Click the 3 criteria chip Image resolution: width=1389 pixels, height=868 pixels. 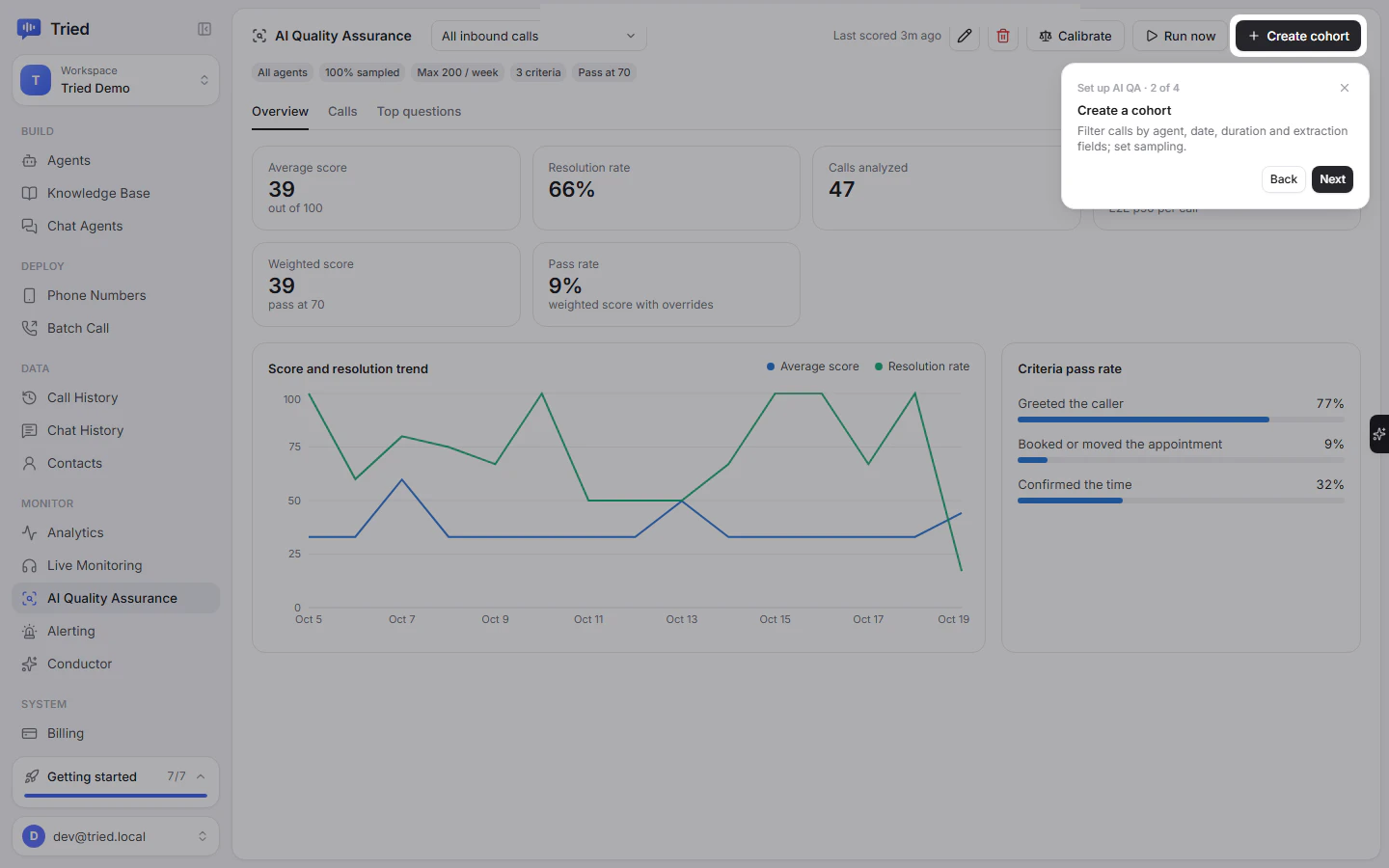tap(538, 72)
